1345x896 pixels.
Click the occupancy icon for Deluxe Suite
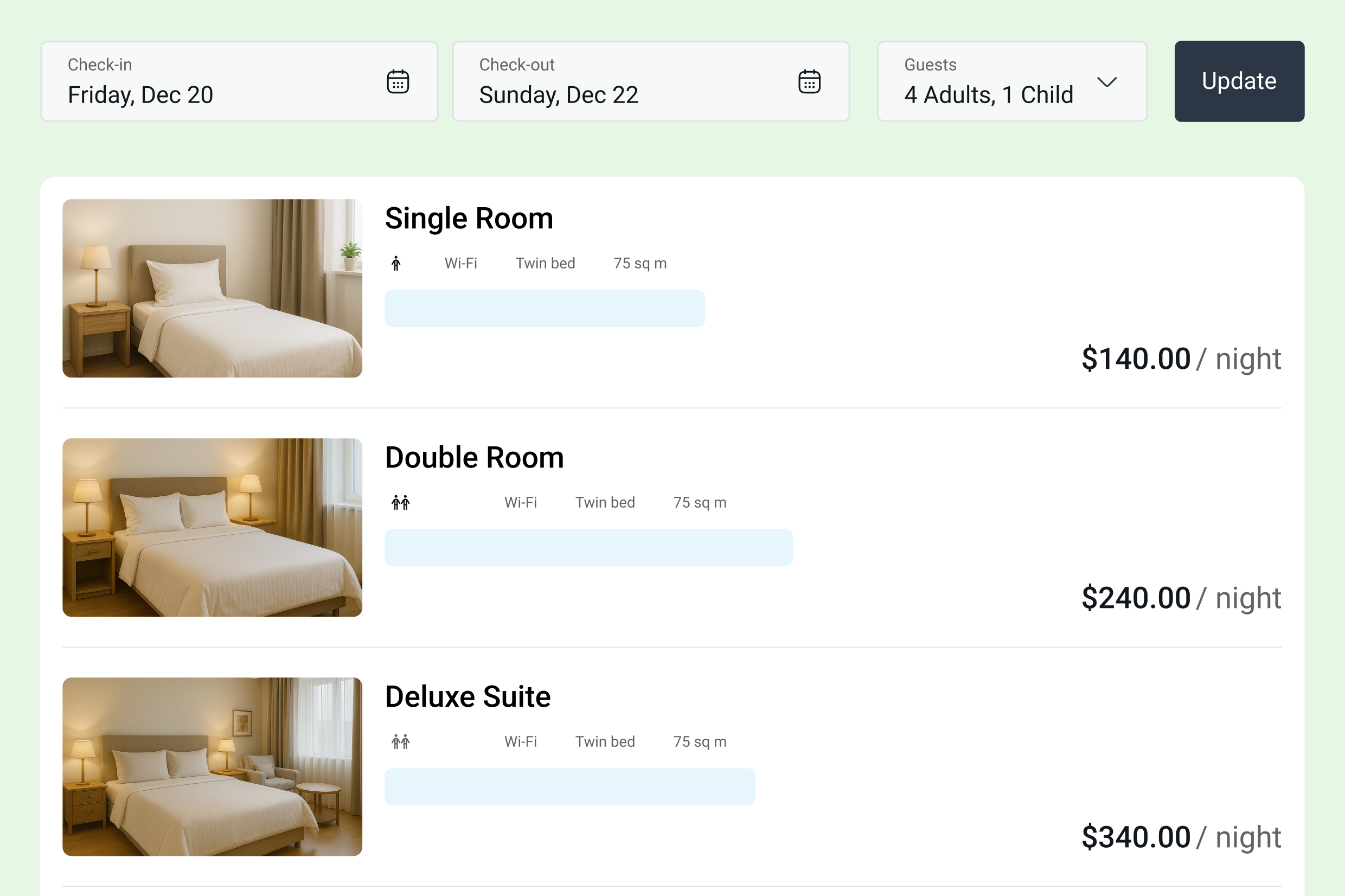click(x=401, y=742)
